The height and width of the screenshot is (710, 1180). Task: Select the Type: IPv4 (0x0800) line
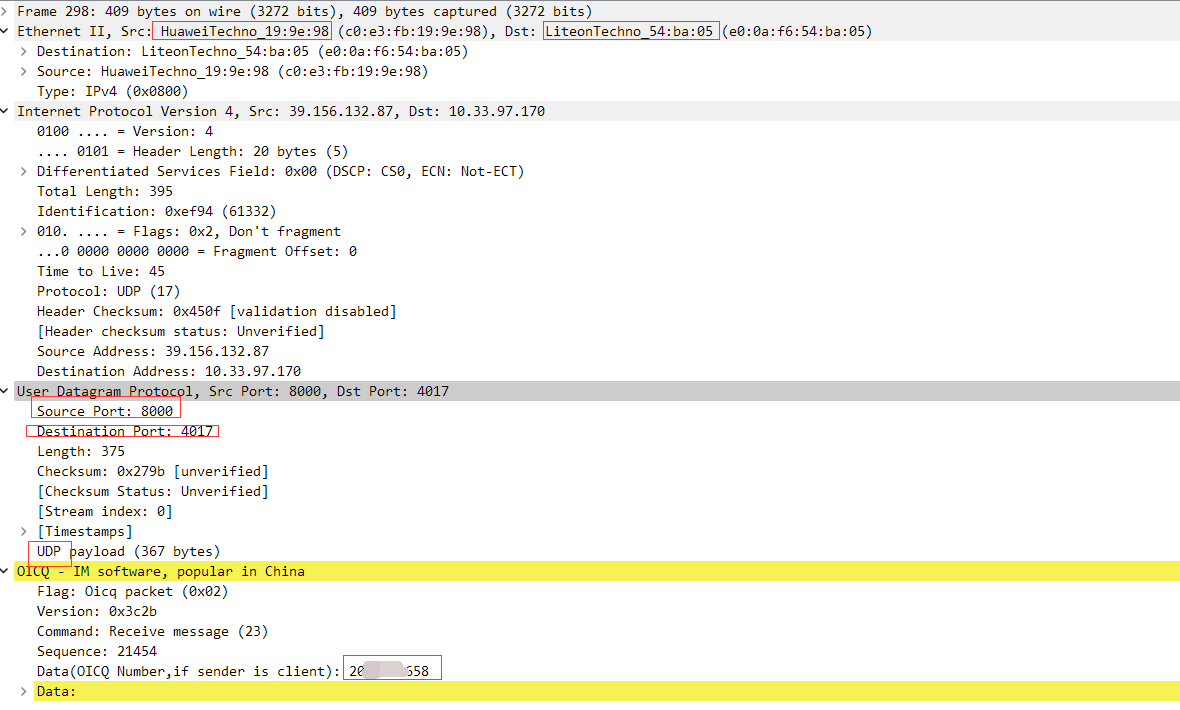click(x=112, y=91)
